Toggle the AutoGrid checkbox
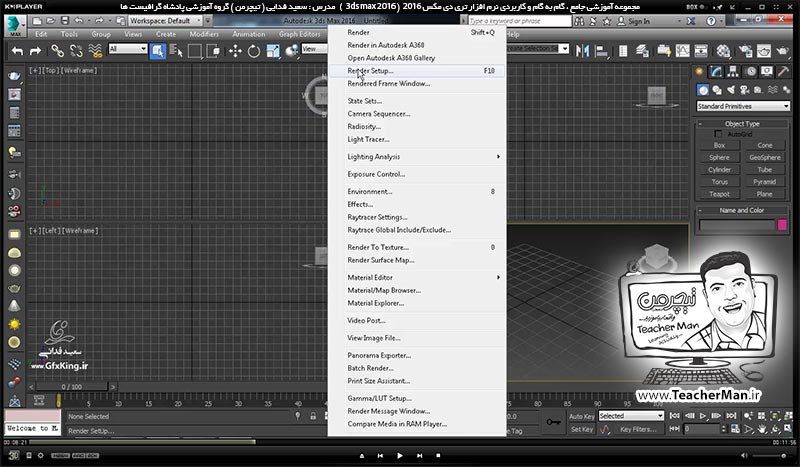The image size is (800, 467). tap(718, 134)
